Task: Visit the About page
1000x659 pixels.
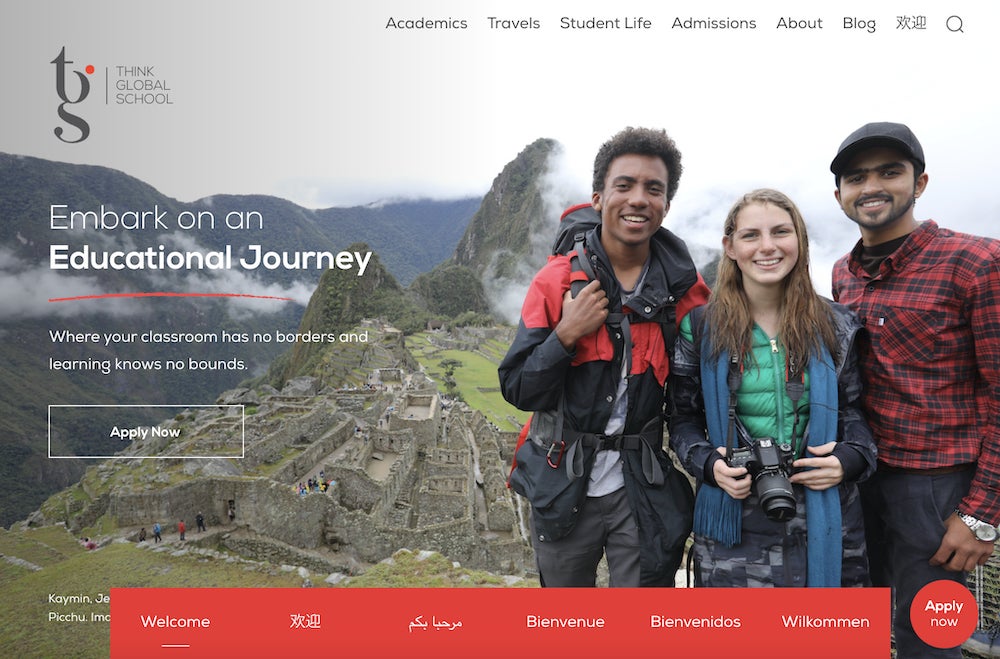Action: click(x=799, y=24)
